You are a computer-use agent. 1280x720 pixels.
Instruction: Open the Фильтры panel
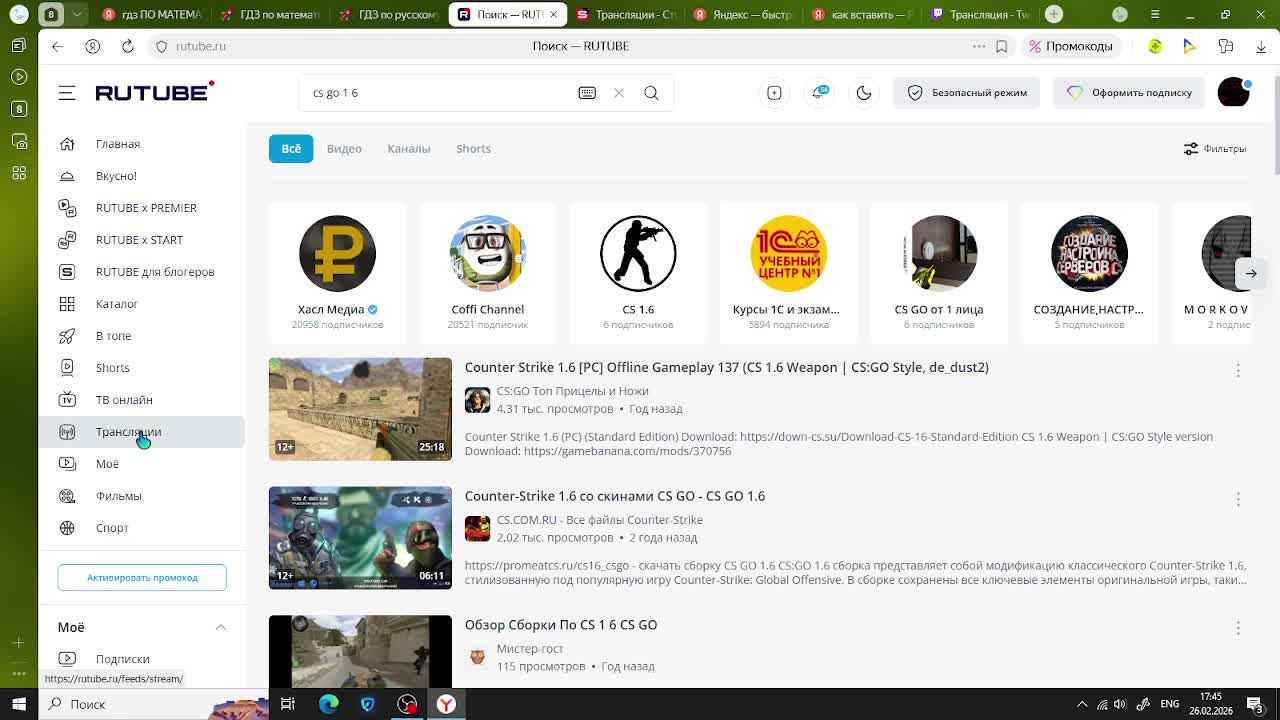[x=1215, y=149]
